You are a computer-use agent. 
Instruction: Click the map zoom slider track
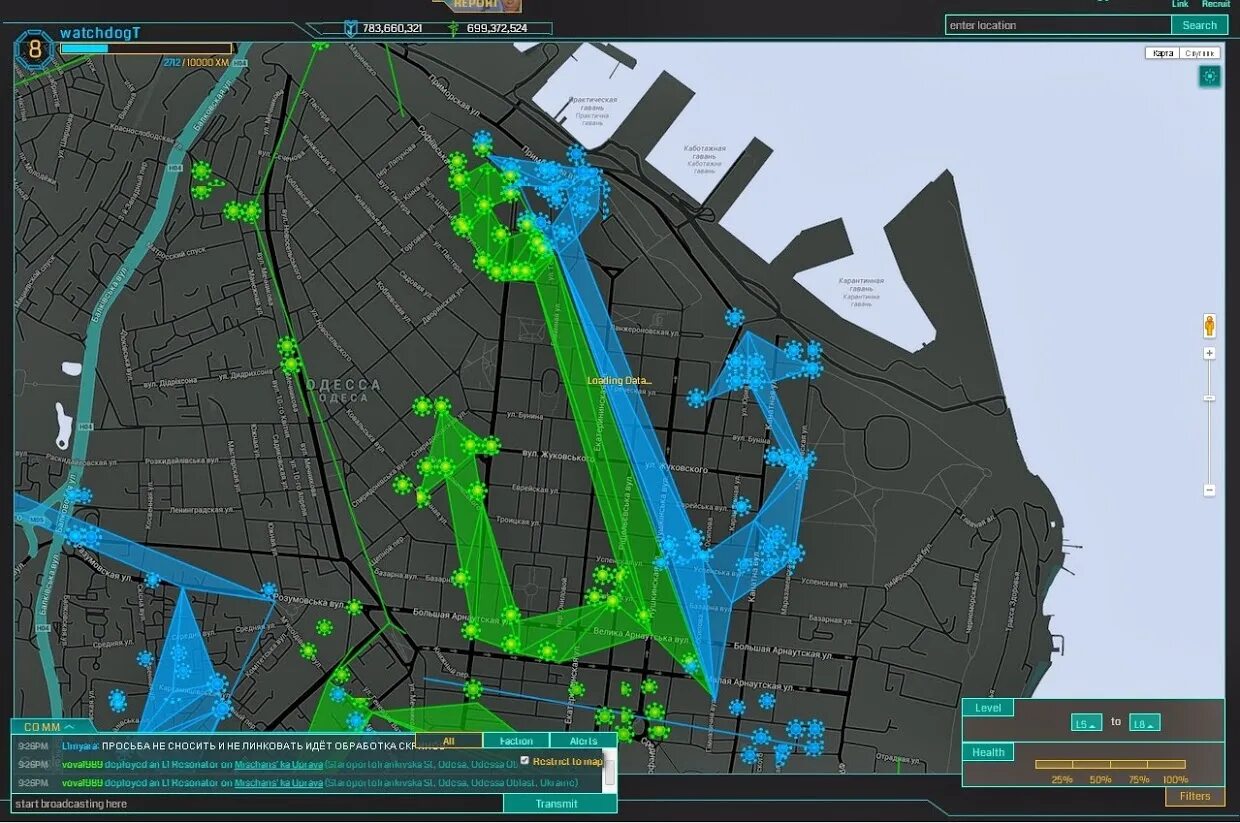click(x=1209, y=422)
